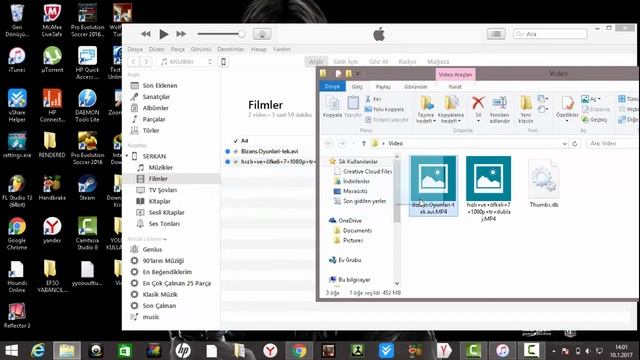Open the Görüntü menu in iTunes
The width and height of the screenshot is (640, 360).
(201, 49)
